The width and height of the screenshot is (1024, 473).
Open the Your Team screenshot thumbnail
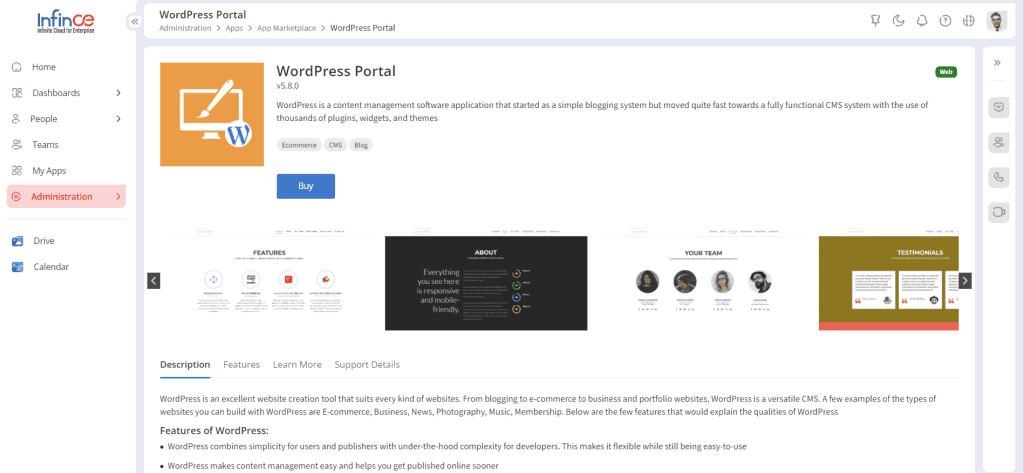coord(703,280)
